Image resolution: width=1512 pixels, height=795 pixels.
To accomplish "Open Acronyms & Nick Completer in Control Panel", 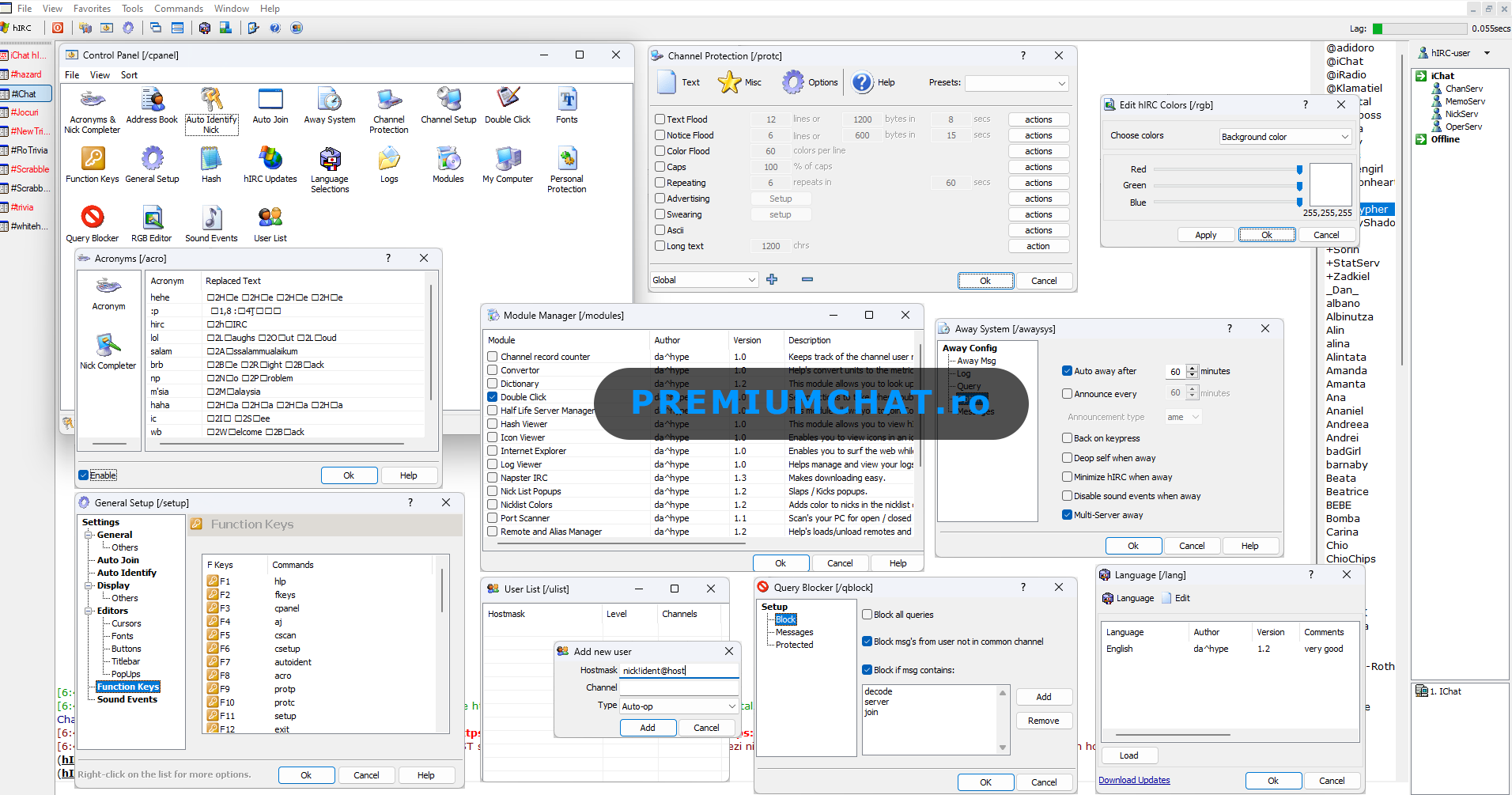I will click(x=93, y=111).
